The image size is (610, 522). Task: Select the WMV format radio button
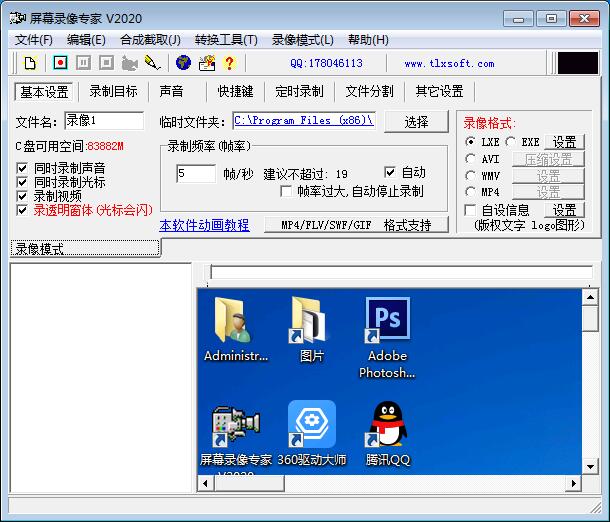[470, 175]
